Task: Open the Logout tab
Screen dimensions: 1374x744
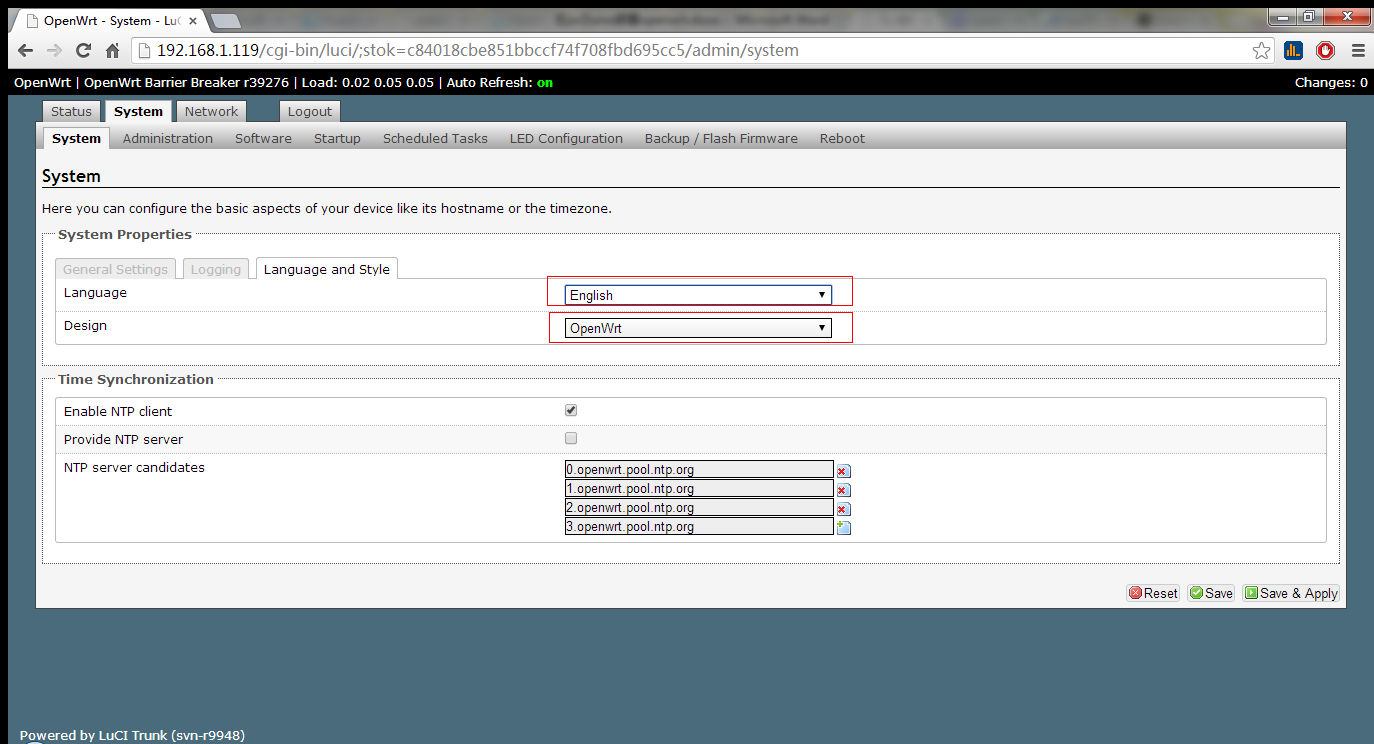Action: pos(310,111)
